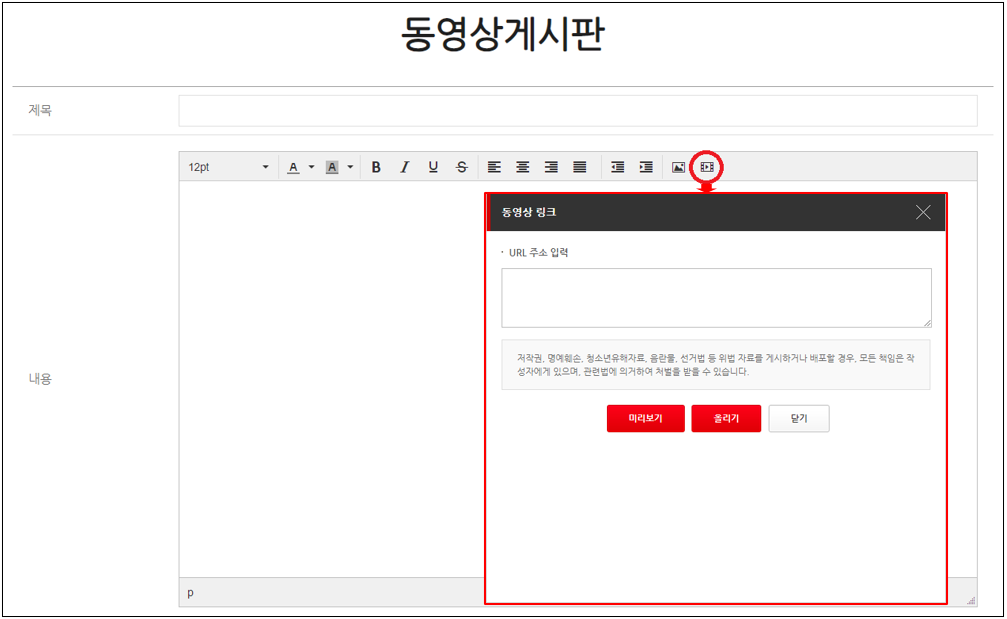Viewport: 1007px width, 619px height.
Task: Increase the paragraph indent
Action: 646,167
